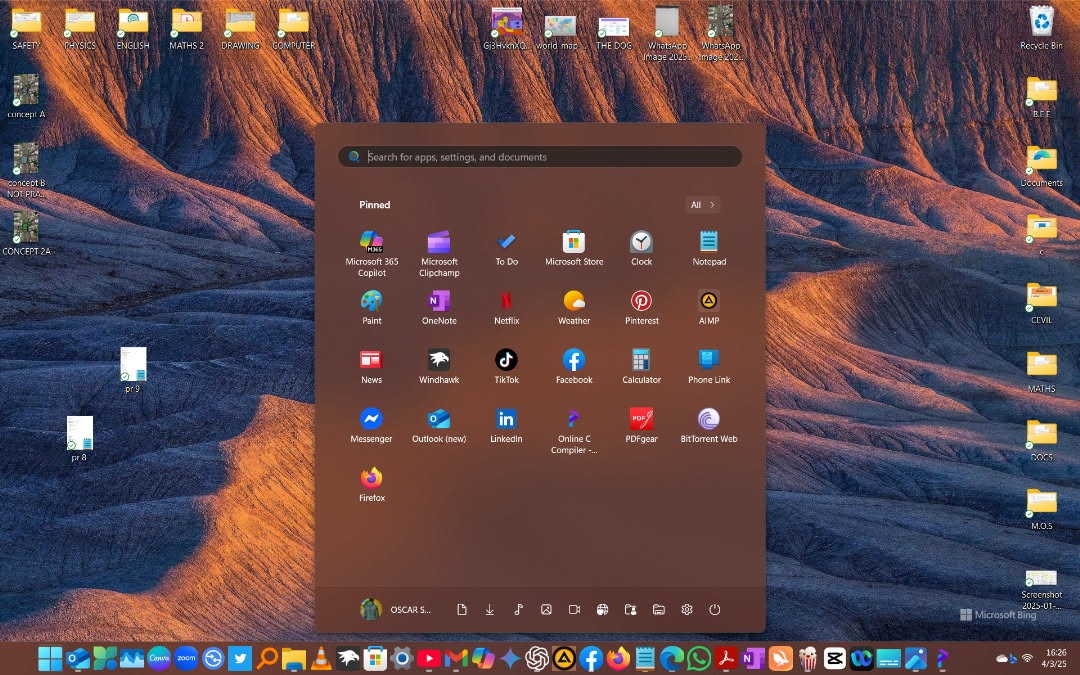The image size is (1080, 675).
Task: Expand All apps list
Action: click(x=703, y=205)
